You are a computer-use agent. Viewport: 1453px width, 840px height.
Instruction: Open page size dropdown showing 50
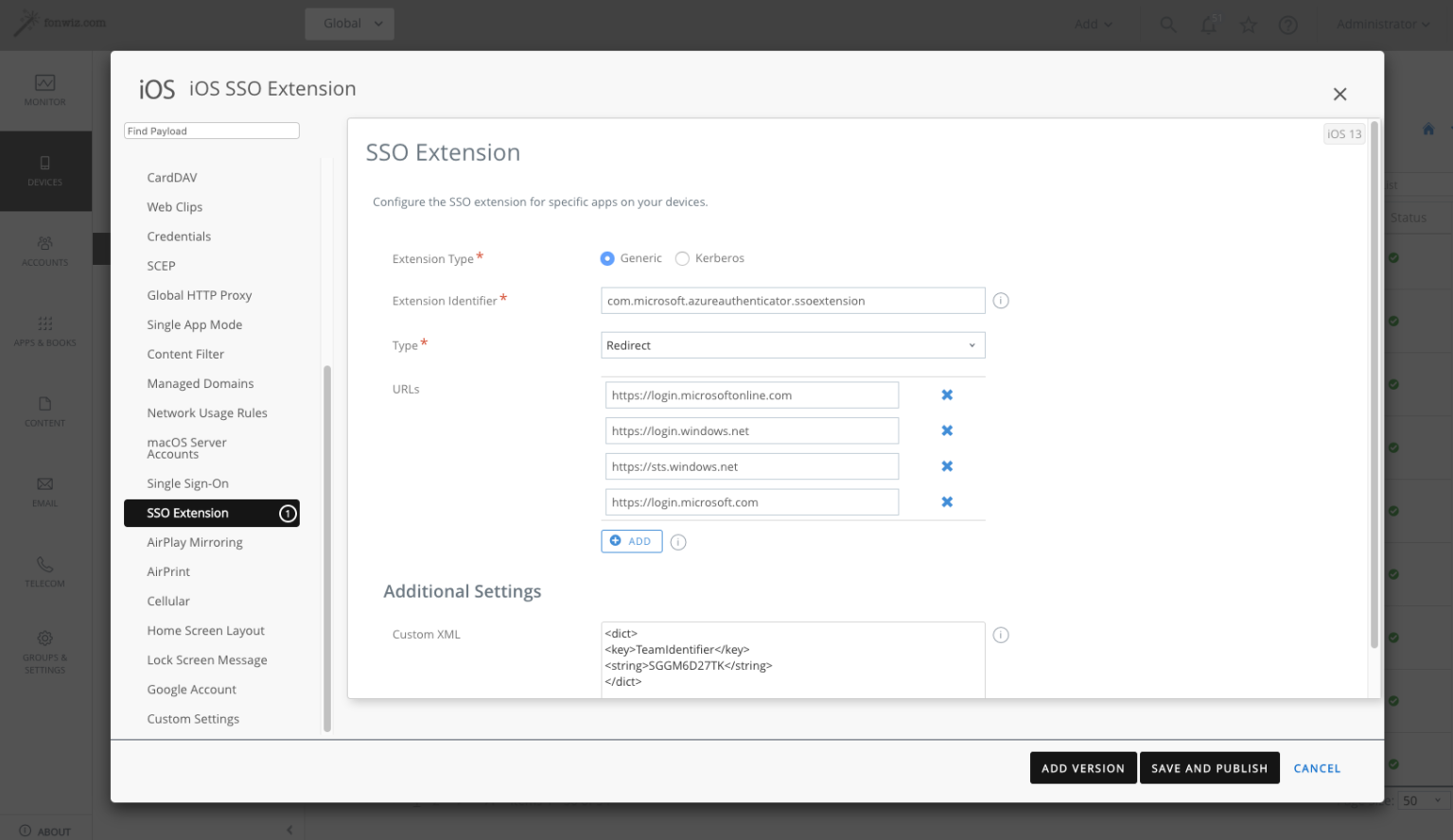[x=1422, y=800]
